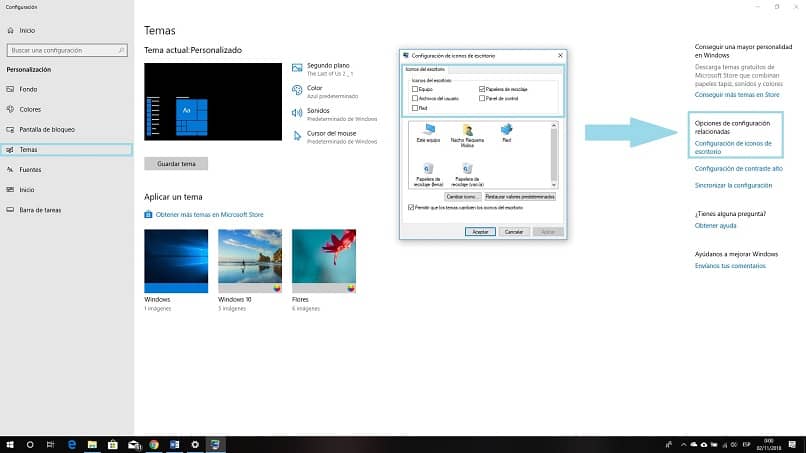
Task: Click the down arrow of the icon list scrollbar
Action: 554,185
